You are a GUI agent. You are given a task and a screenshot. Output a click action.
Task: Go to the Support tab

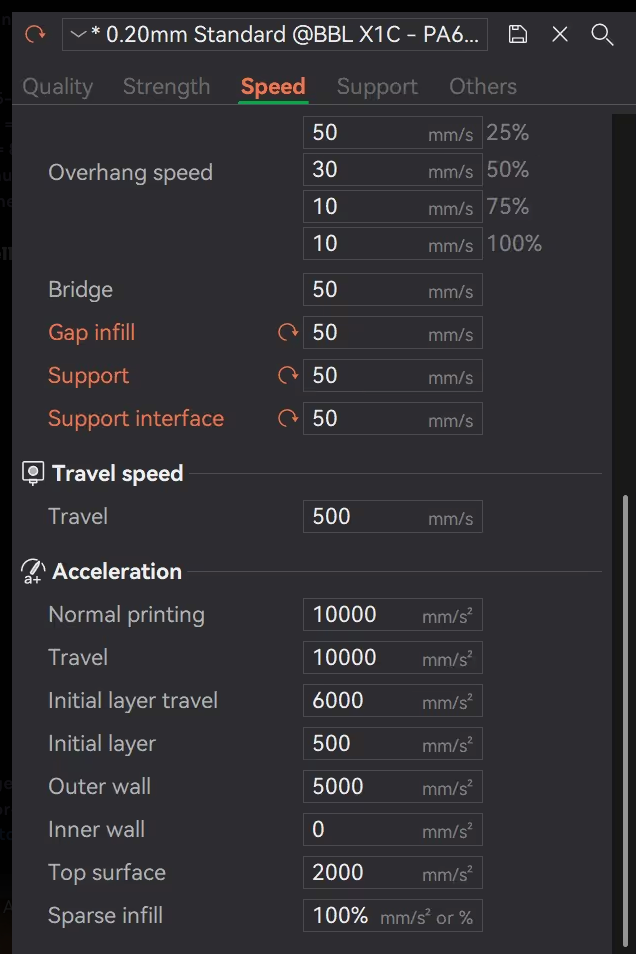[x=378, y=87]
